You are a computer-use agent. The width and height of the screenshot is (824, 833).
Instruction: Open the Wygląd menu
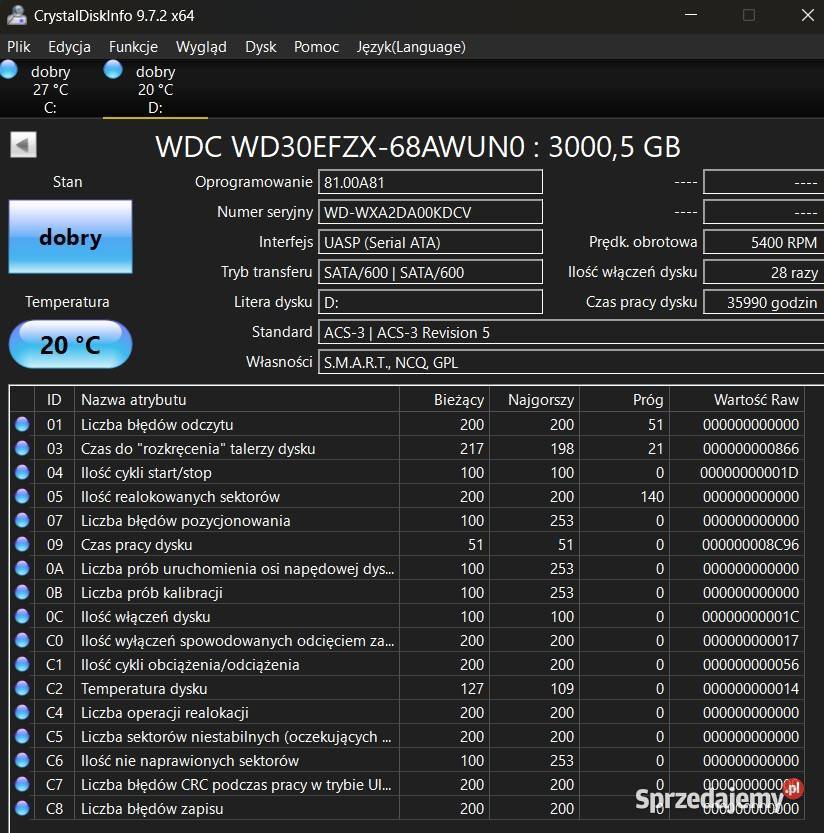click(201, 47)
